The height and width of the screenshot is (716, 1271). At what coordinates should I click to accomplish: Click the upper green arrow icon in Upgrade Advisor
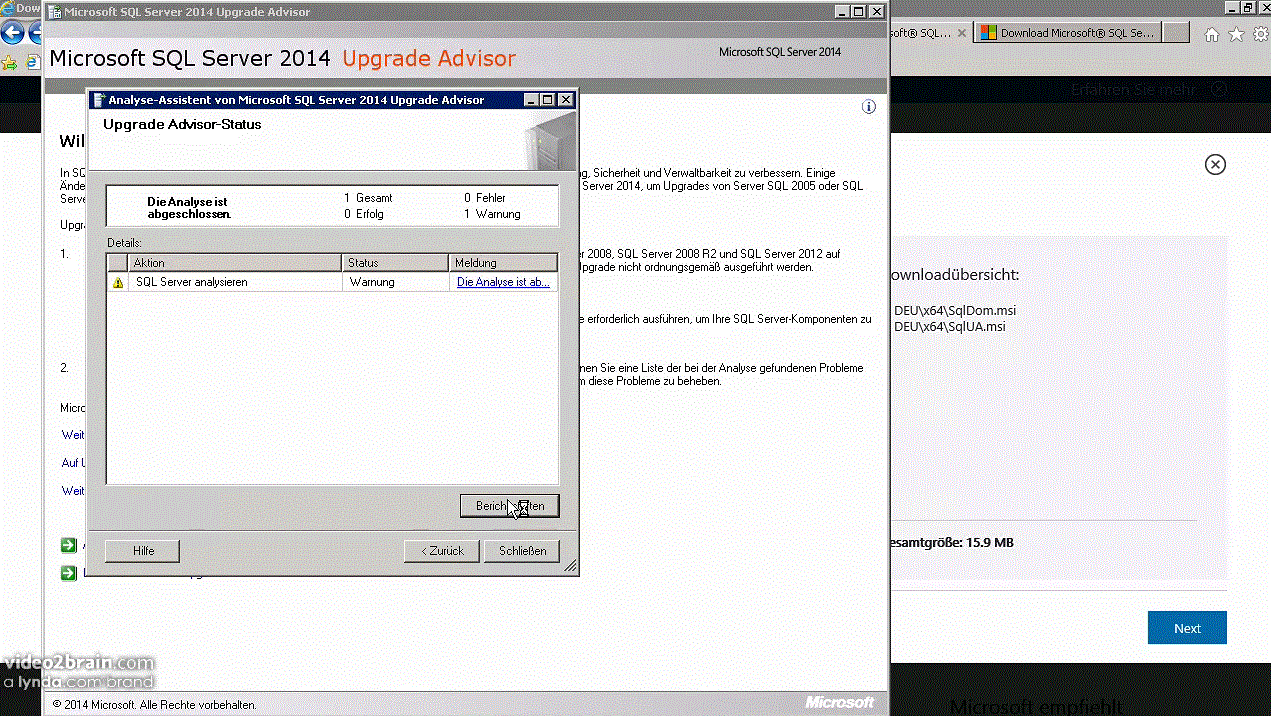68,545
